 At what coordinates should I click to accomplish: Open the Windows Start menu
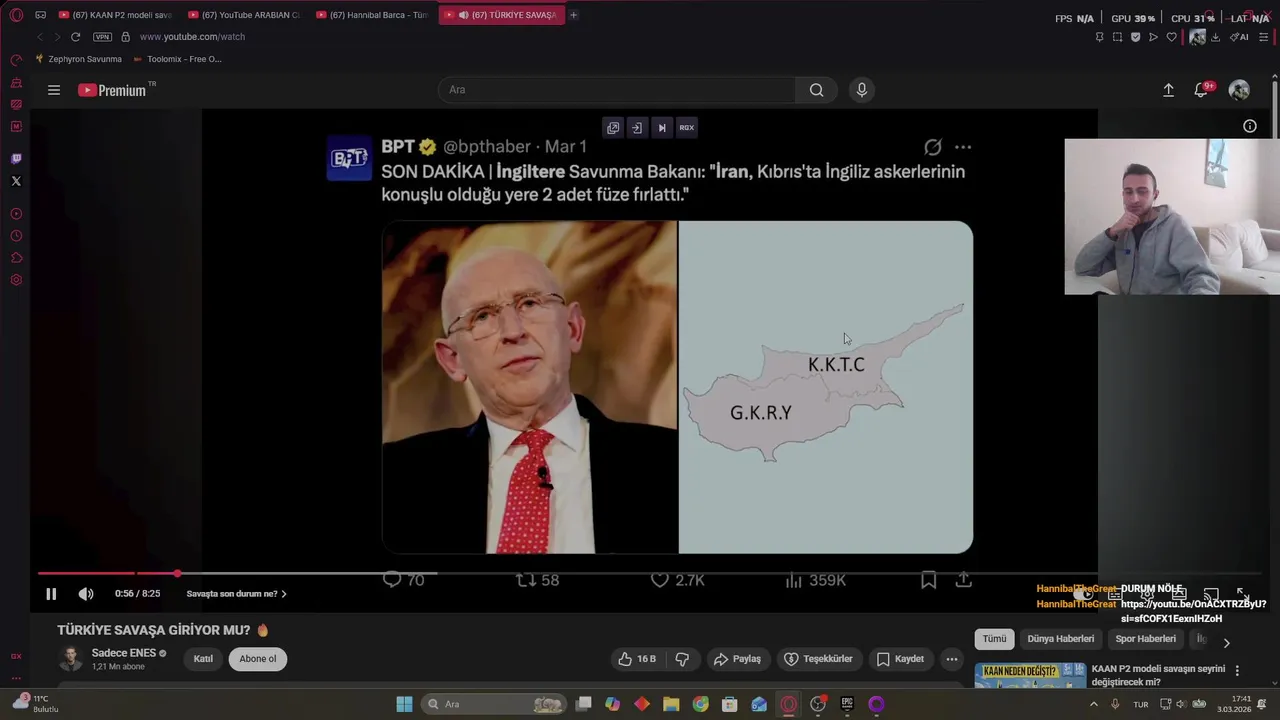404,704
